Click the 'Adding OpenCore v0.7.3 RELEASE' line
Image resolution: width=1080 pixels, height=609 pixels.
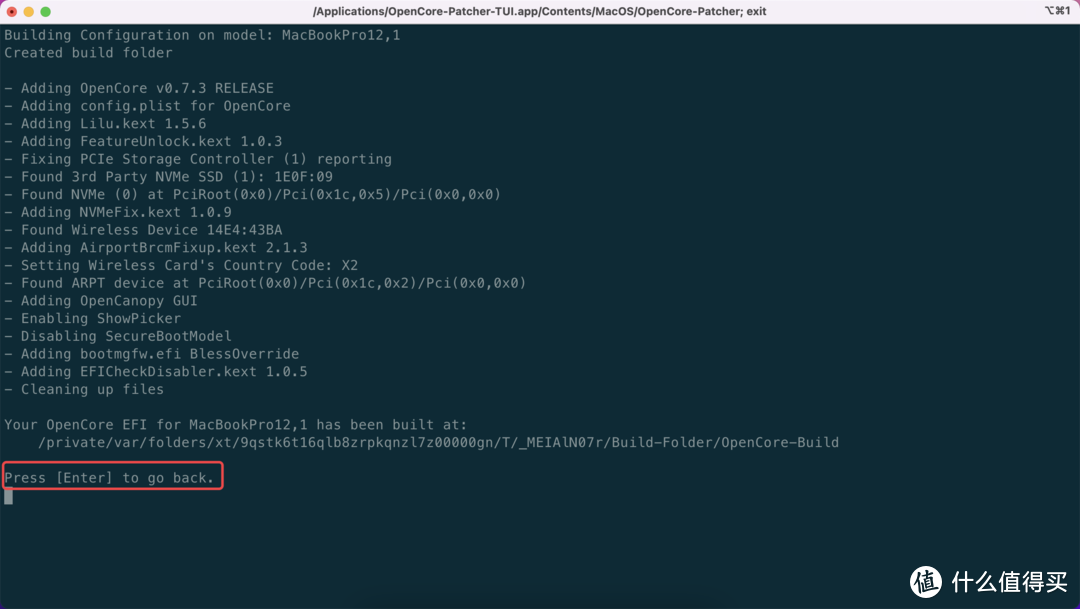139,88
